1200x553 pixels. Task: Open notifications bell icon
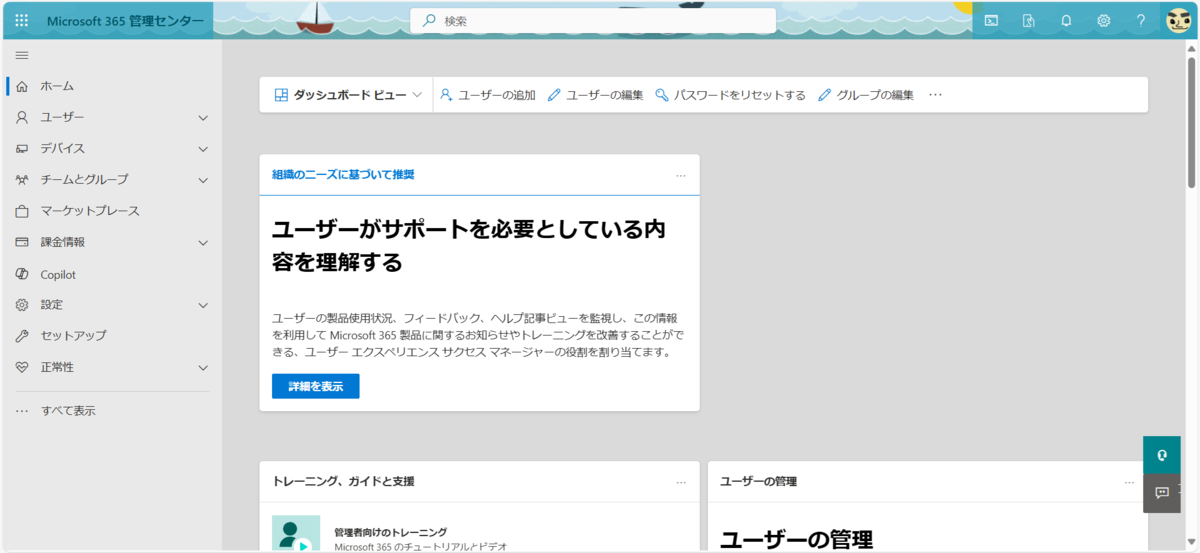[1066, 20]
